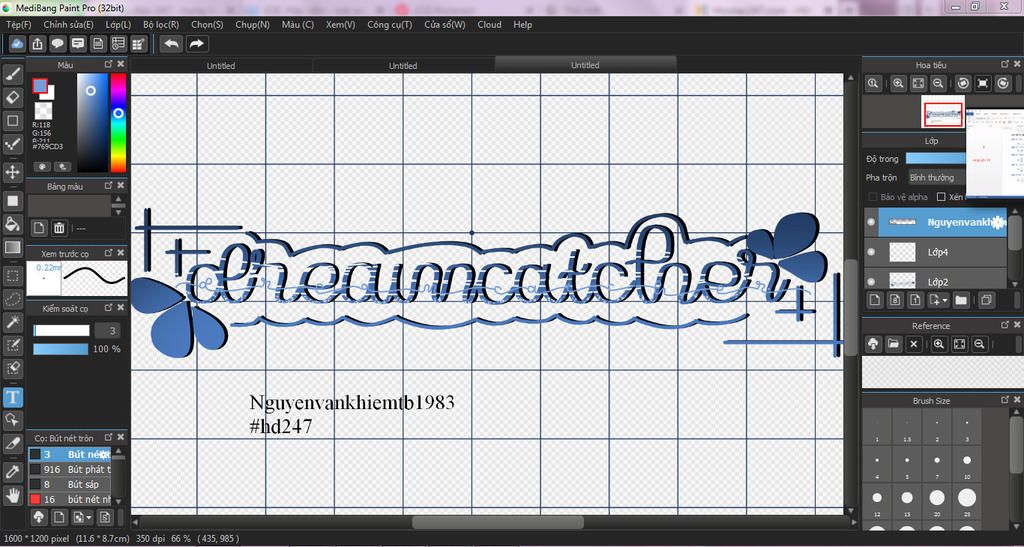Screen dimensions: 1024x547
Task: Switch to the first Untitled tab
Action: [221, 66]
